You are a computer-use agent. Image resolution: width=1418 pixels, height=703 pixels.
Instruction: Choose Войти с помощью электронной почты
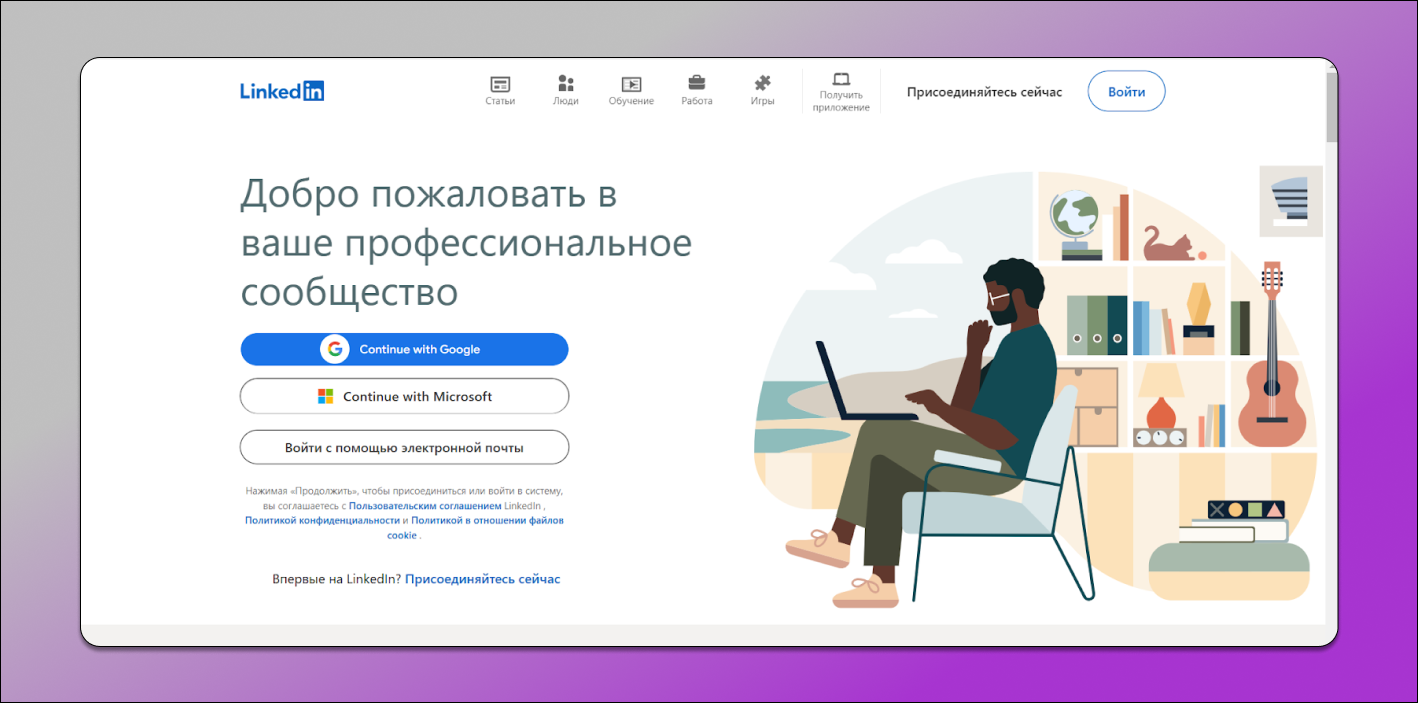(404, 447)
